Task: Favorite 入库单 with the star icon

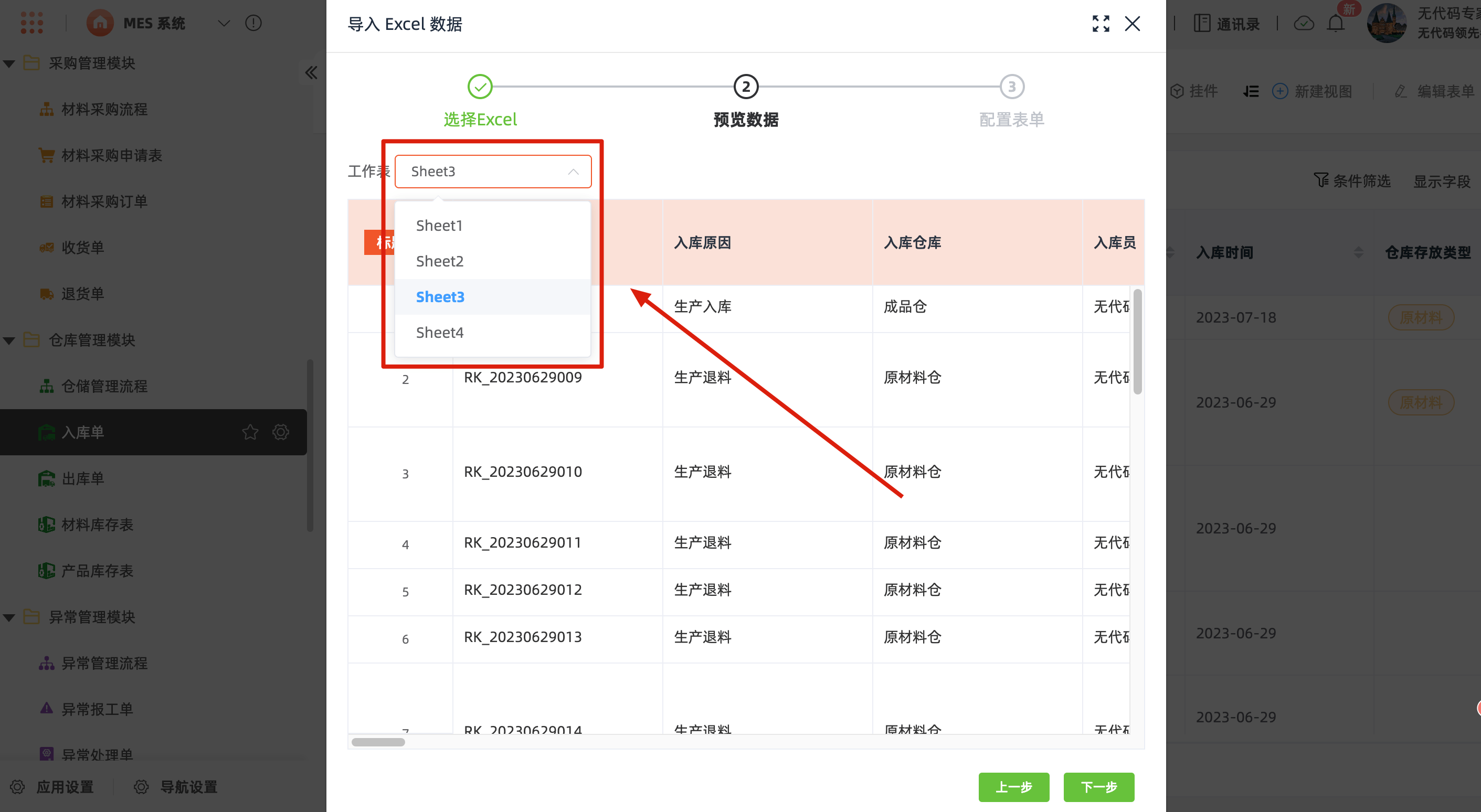Action: tap(250, 432)
